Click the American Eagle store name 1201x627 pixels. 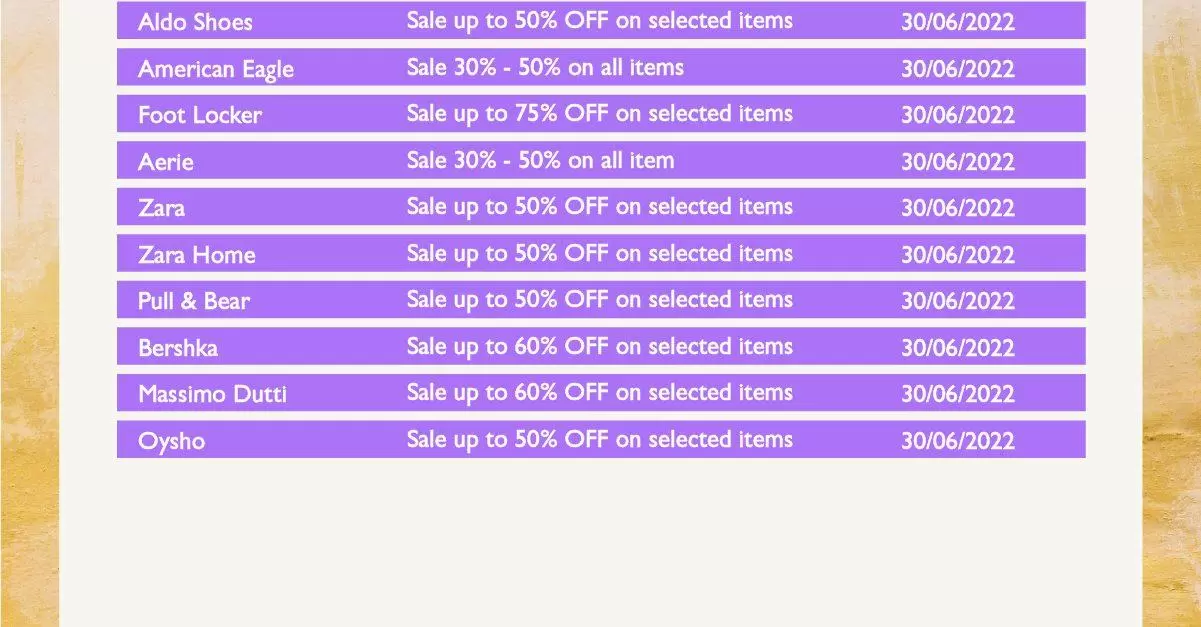click(x=216, y=69)
